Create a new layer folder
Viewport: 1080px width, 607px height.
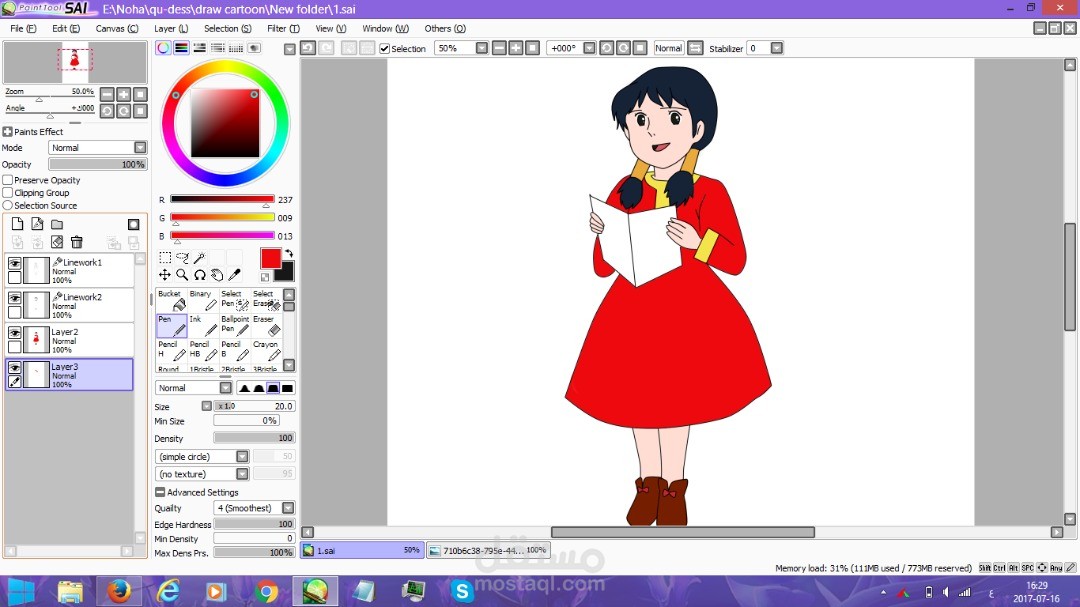[57, 224]
